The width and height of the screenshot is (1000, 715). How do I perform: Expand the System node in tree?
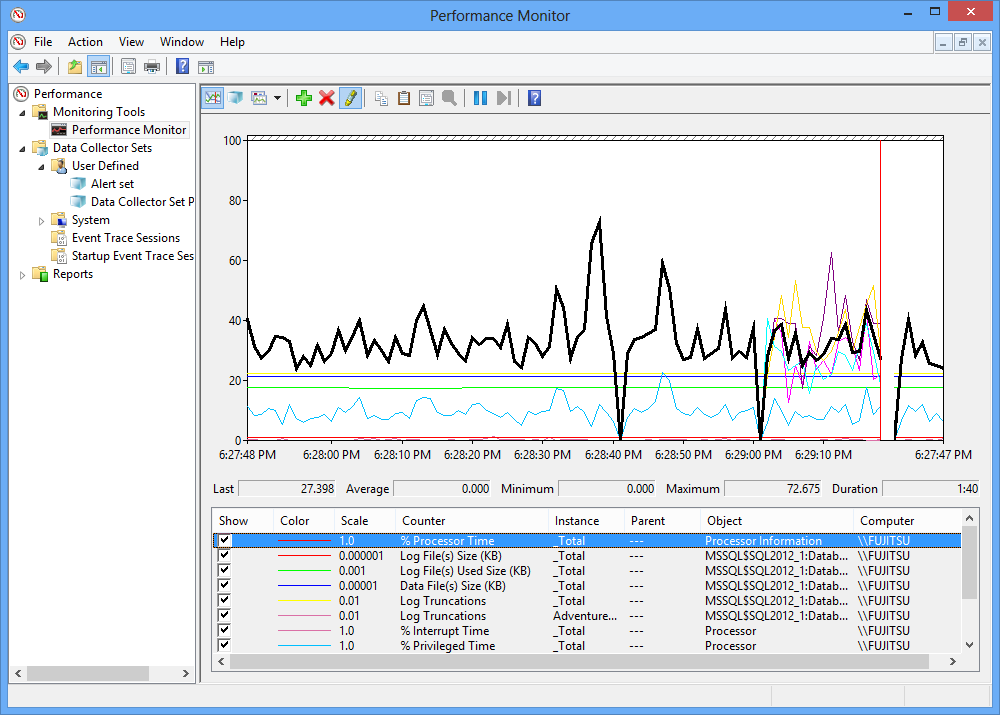(41, 220)
